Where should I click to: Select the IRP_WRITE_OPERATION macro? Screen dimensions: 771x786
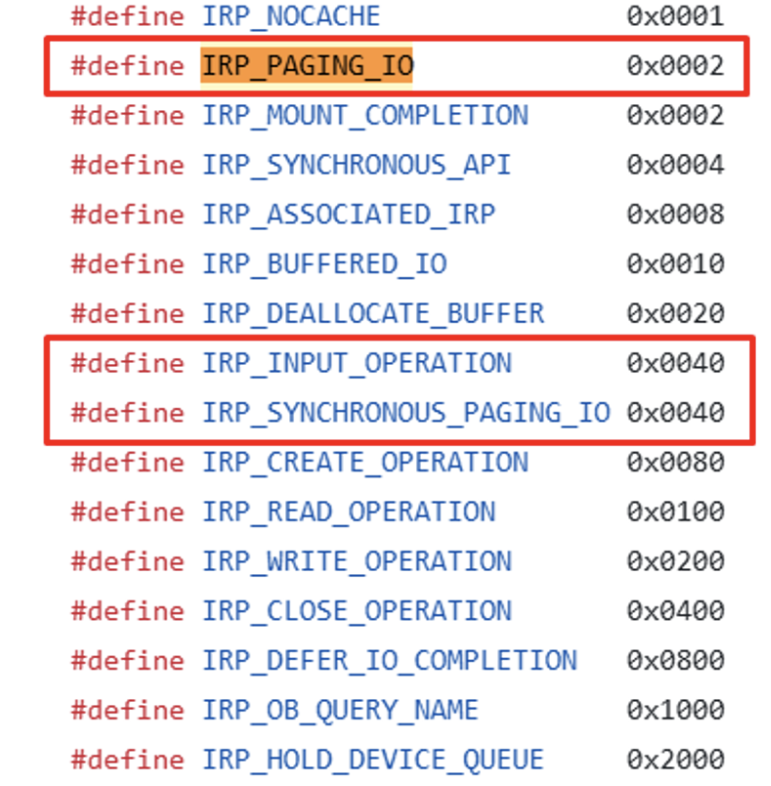tap(356, 561)
